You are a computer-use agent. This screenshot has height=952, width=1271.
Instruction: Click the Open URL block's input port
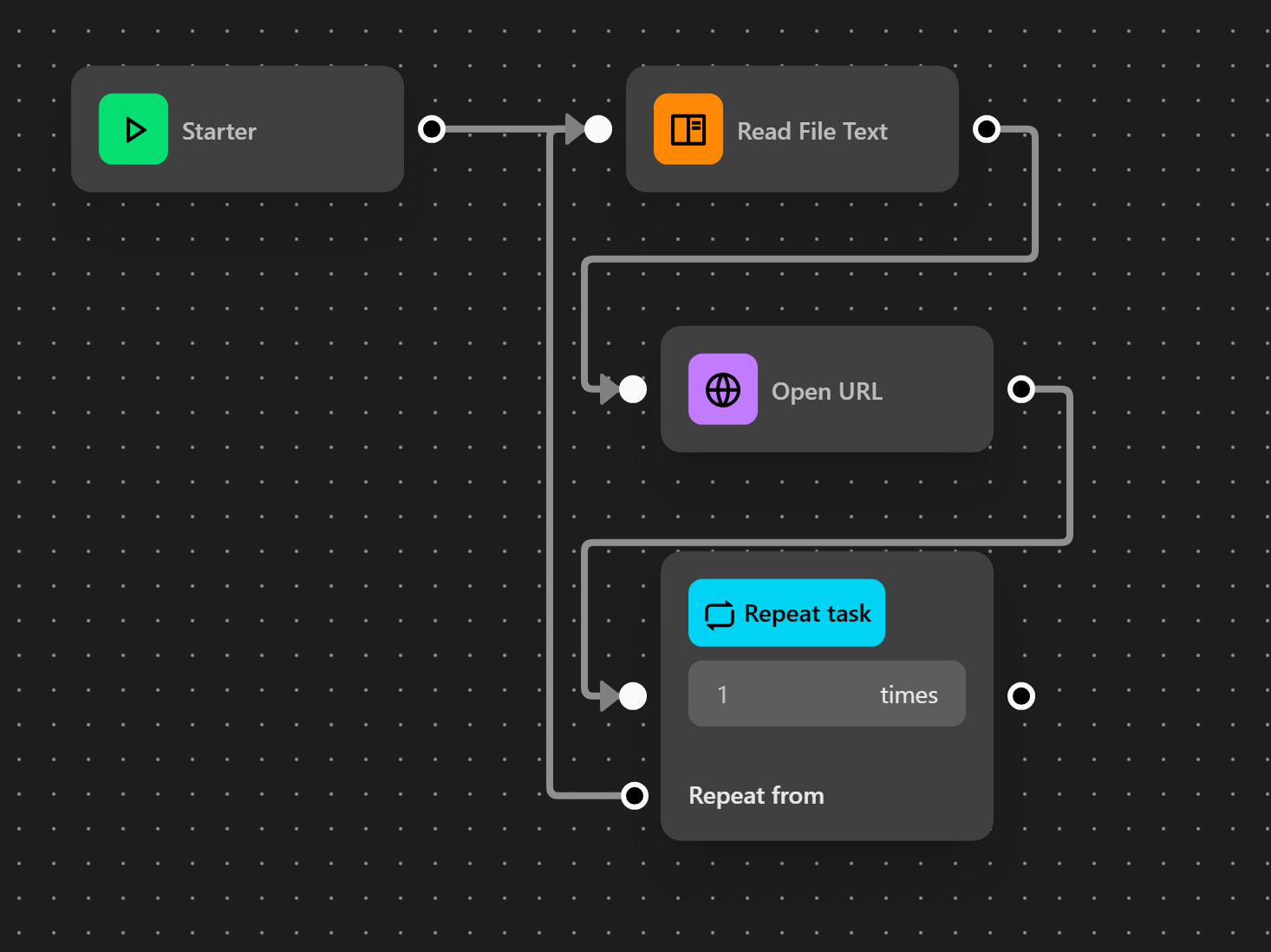(633, 389)
